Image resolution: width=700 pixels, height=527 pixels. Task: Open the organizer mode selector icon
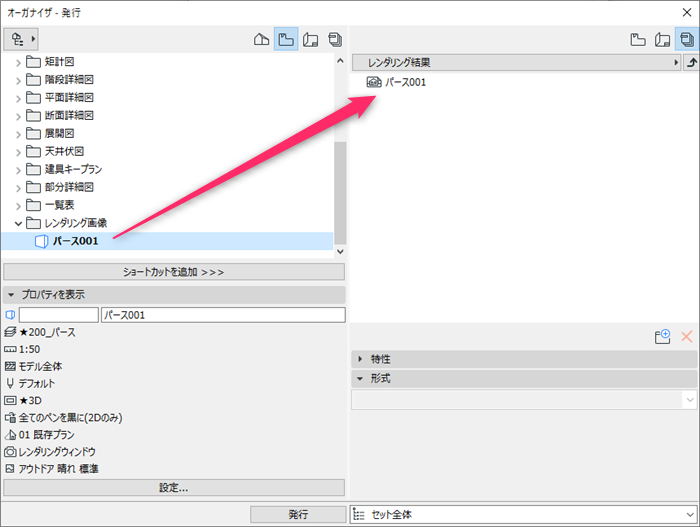[x=21, y=39]
